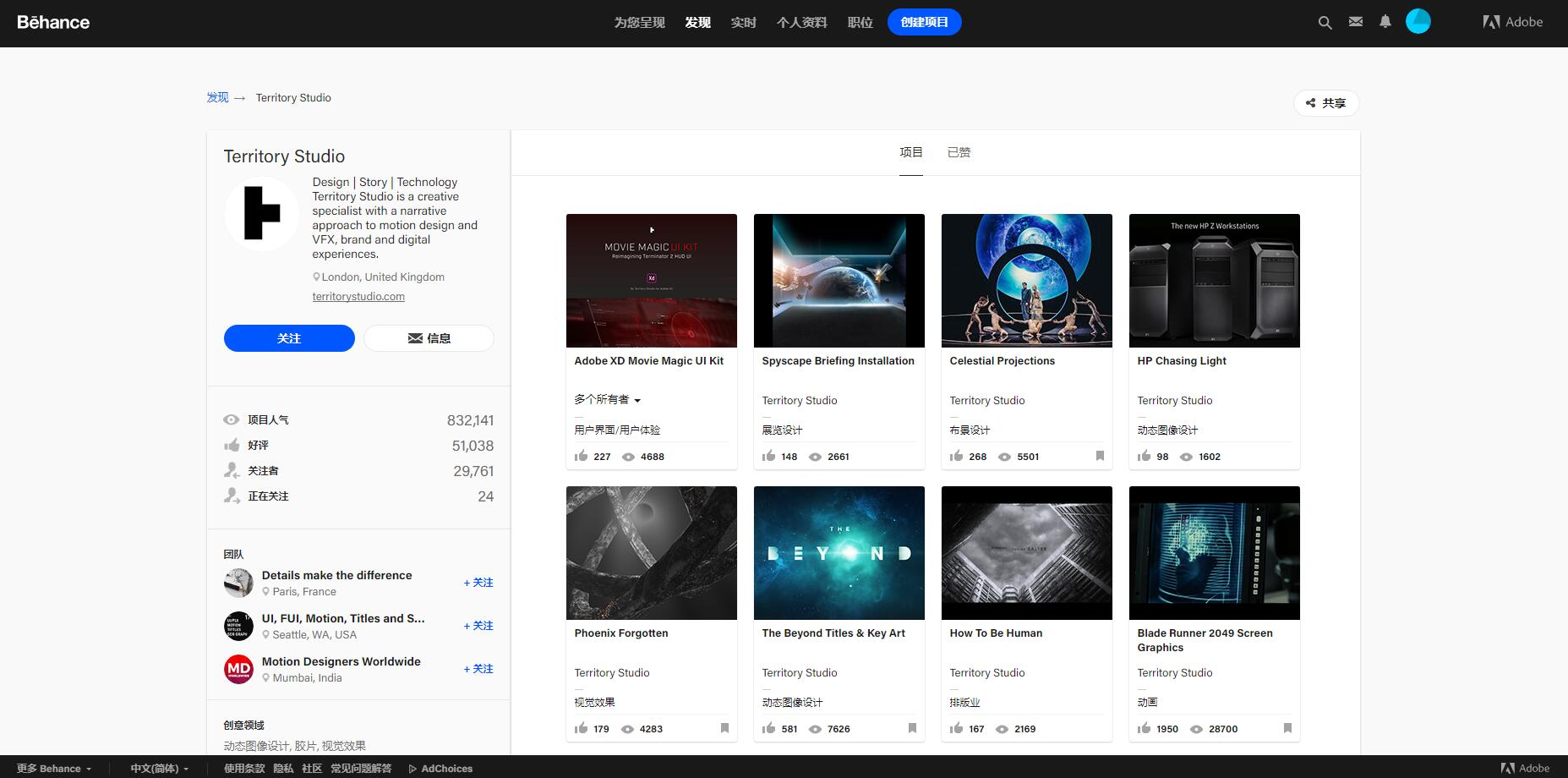Open the 常见问题解答 footer link
1568x778 pixels.
click(361, 769)
